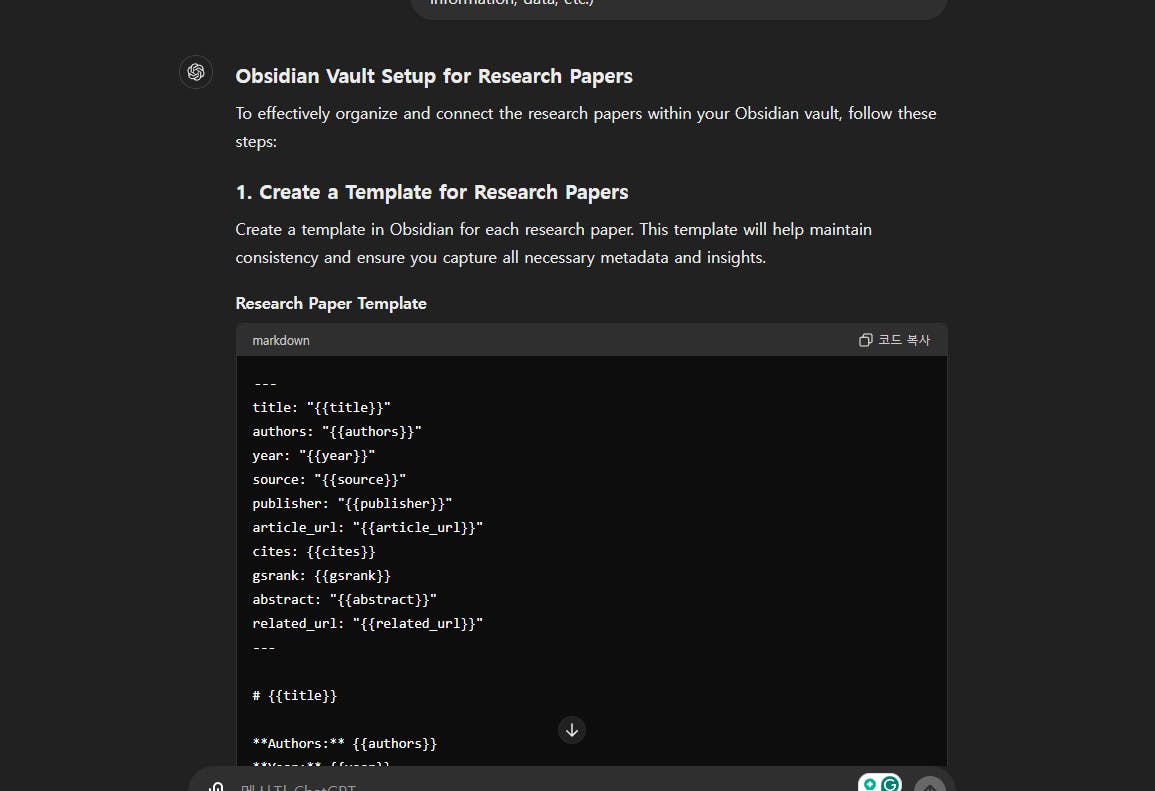Copy the code with the 코드 복사 button
Screen dimensions: 1155x791
(x=894, y=340)
